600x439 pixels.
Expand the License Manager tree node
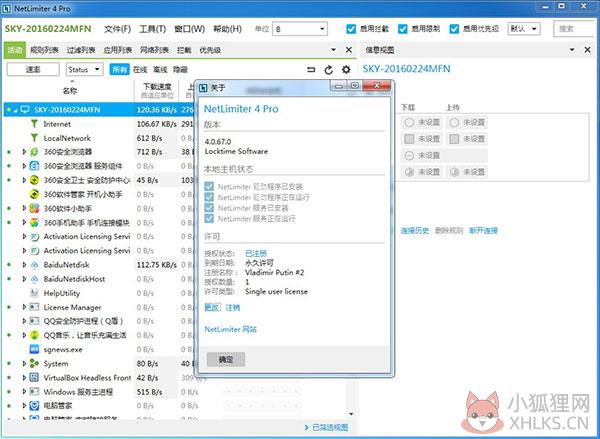[24, 307]
